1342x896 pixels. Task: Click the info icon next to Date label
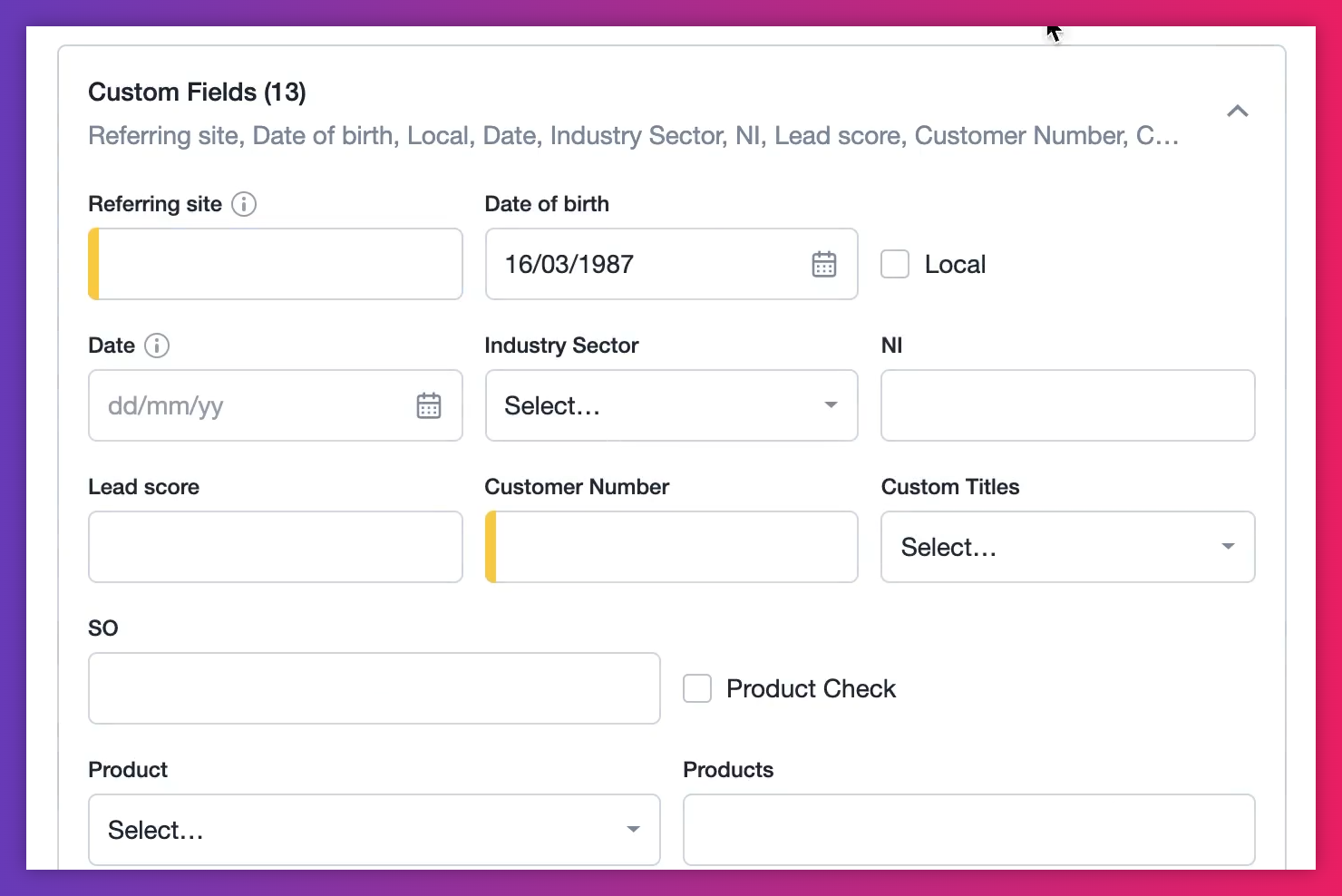point(157,346)
